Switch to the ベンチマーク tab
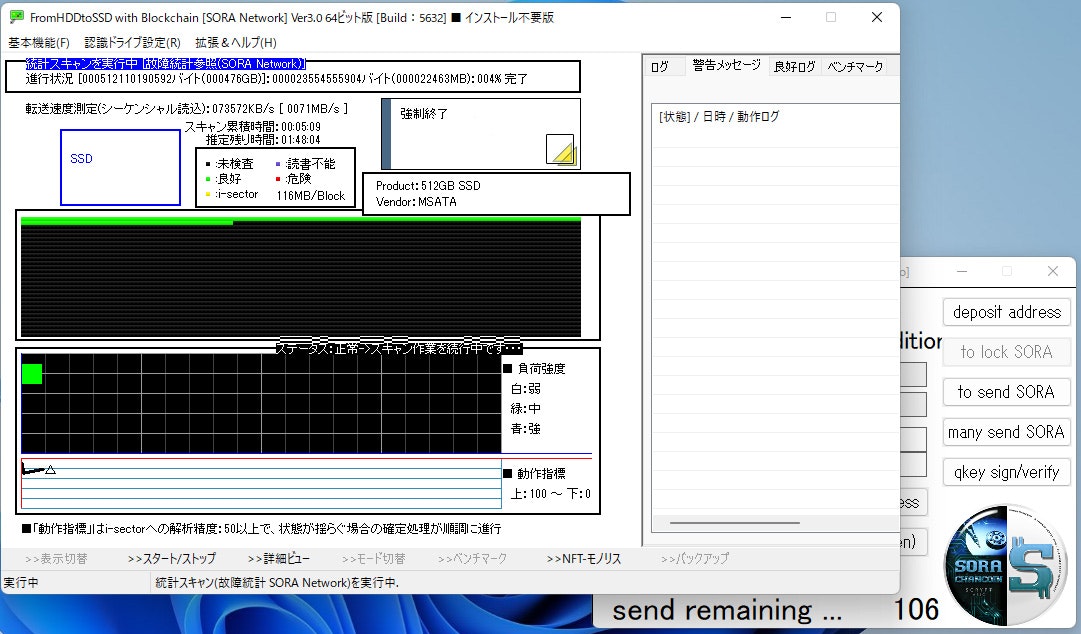 click(855, 66)
